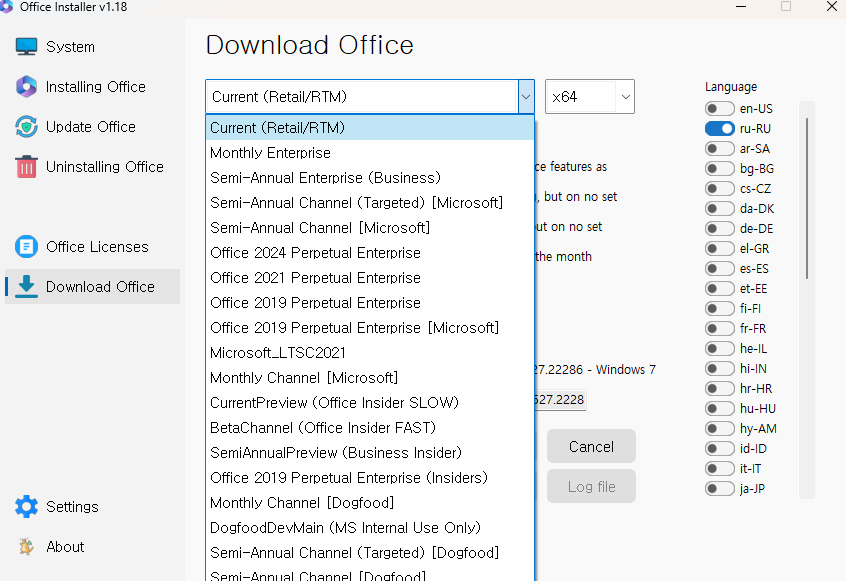Choose SemiAnnualPreview (Business Insider)
The height and width of the screenshot is (581, 846).
(370, 452)
